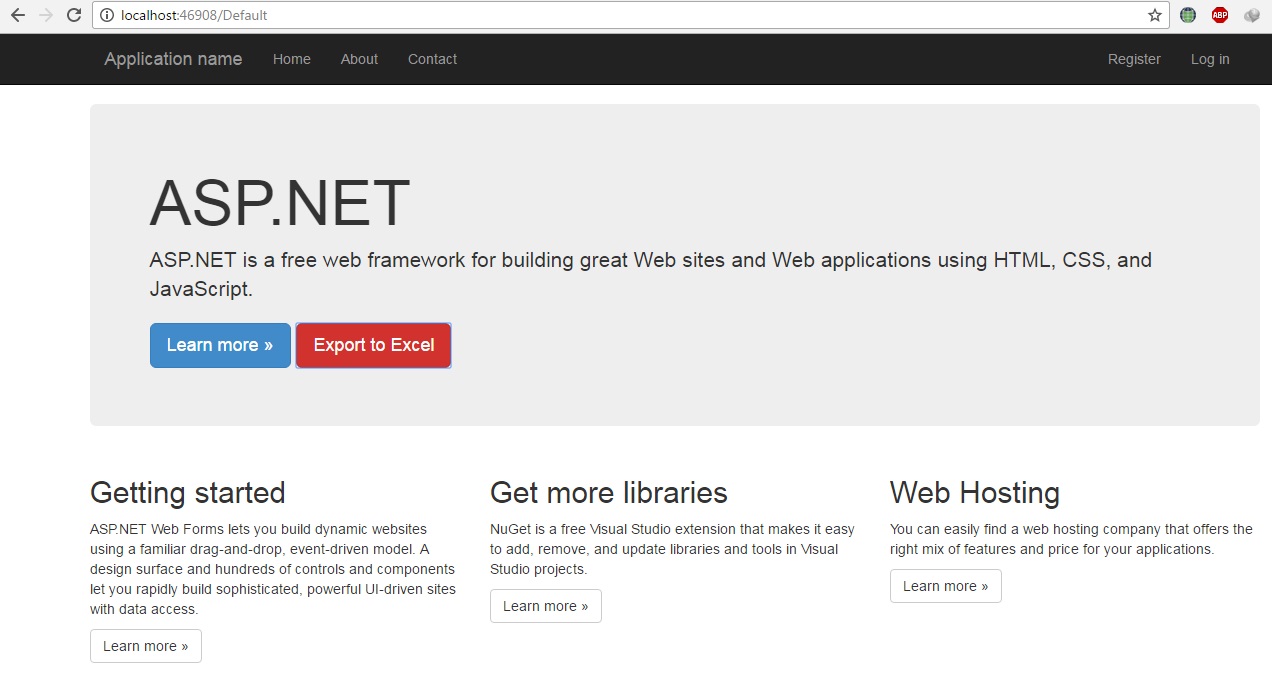This screenshot has width=1272, height=685.
Task: Click the large ASP.NET heading
Action: click(280, 204)
